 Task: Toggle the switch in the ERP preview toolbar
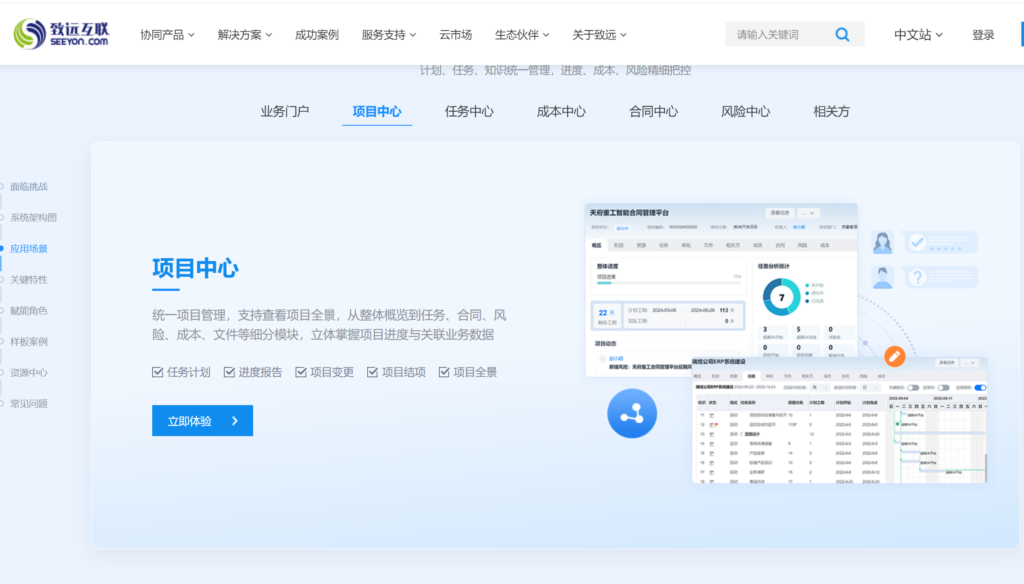coord(981,388)
